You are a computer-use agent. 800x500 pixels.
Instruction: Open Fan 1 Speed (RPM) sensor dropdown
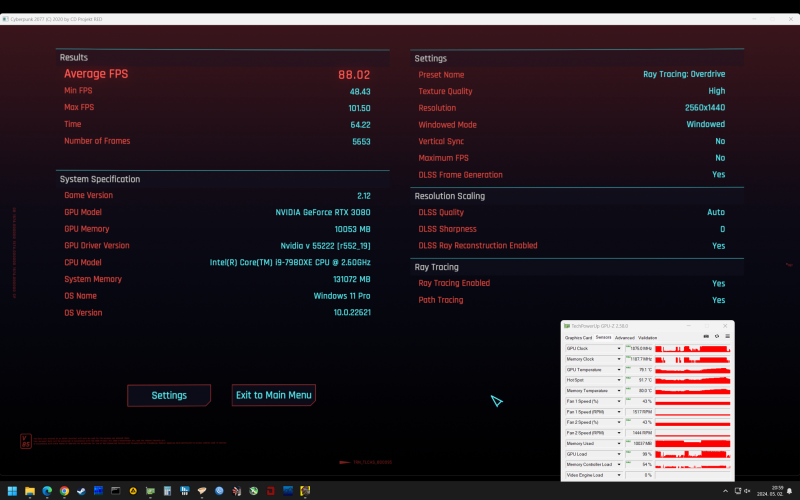coord(619,412)
